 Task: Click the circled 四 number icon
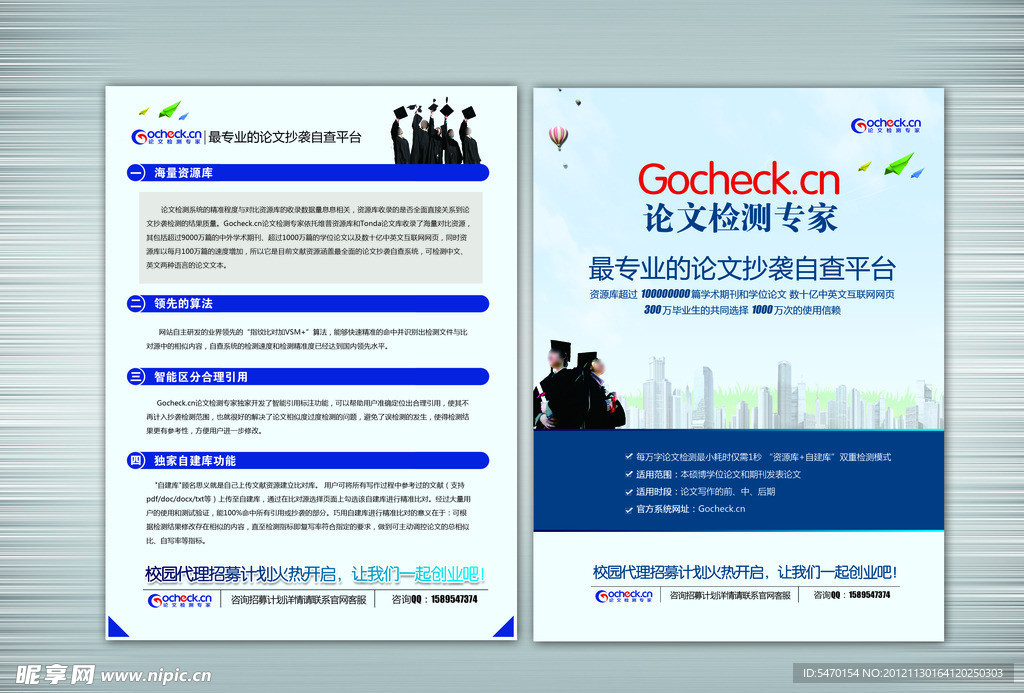tap(136, 460)
